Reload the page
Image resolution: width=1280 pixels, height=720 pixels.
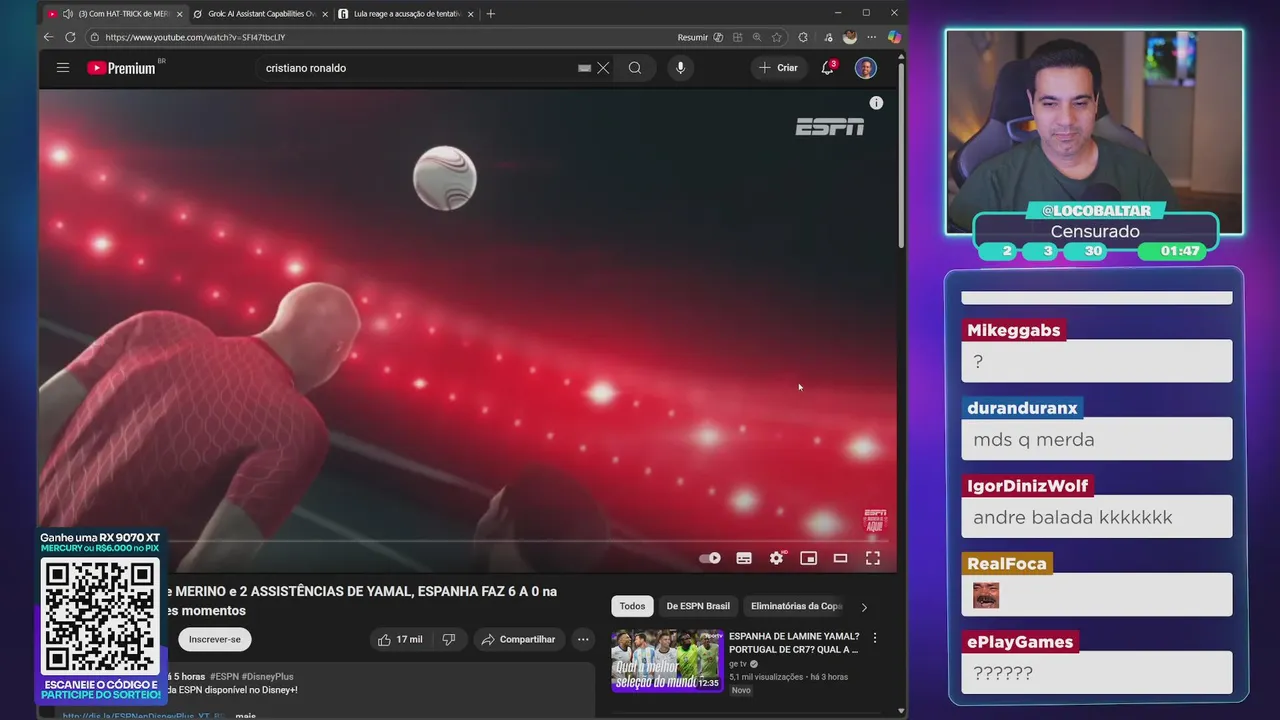click(70, 37)
